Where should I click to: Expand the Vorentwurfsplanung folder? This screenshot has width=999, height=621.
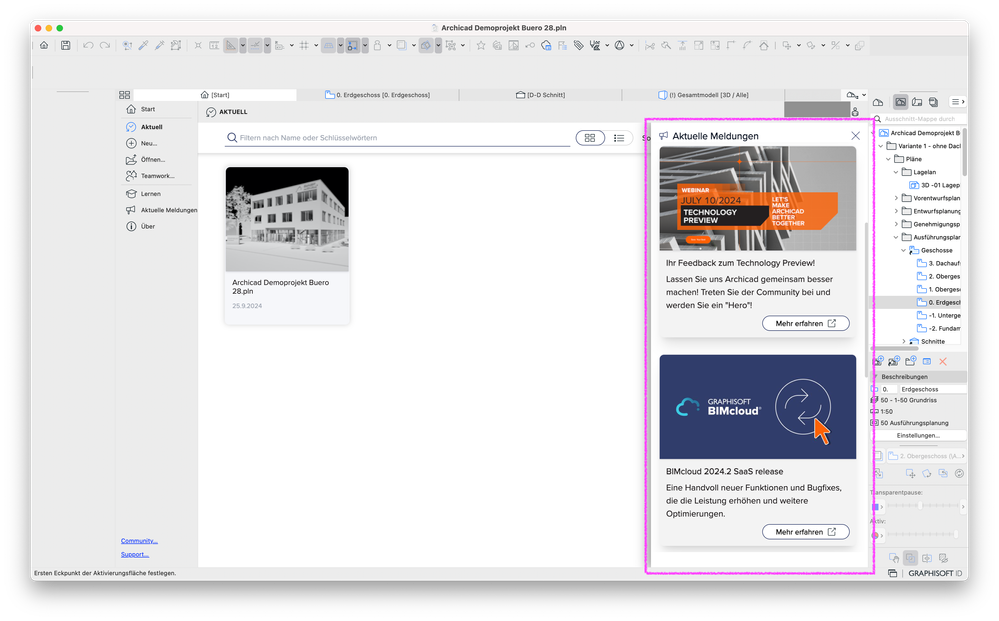(896, 198)
